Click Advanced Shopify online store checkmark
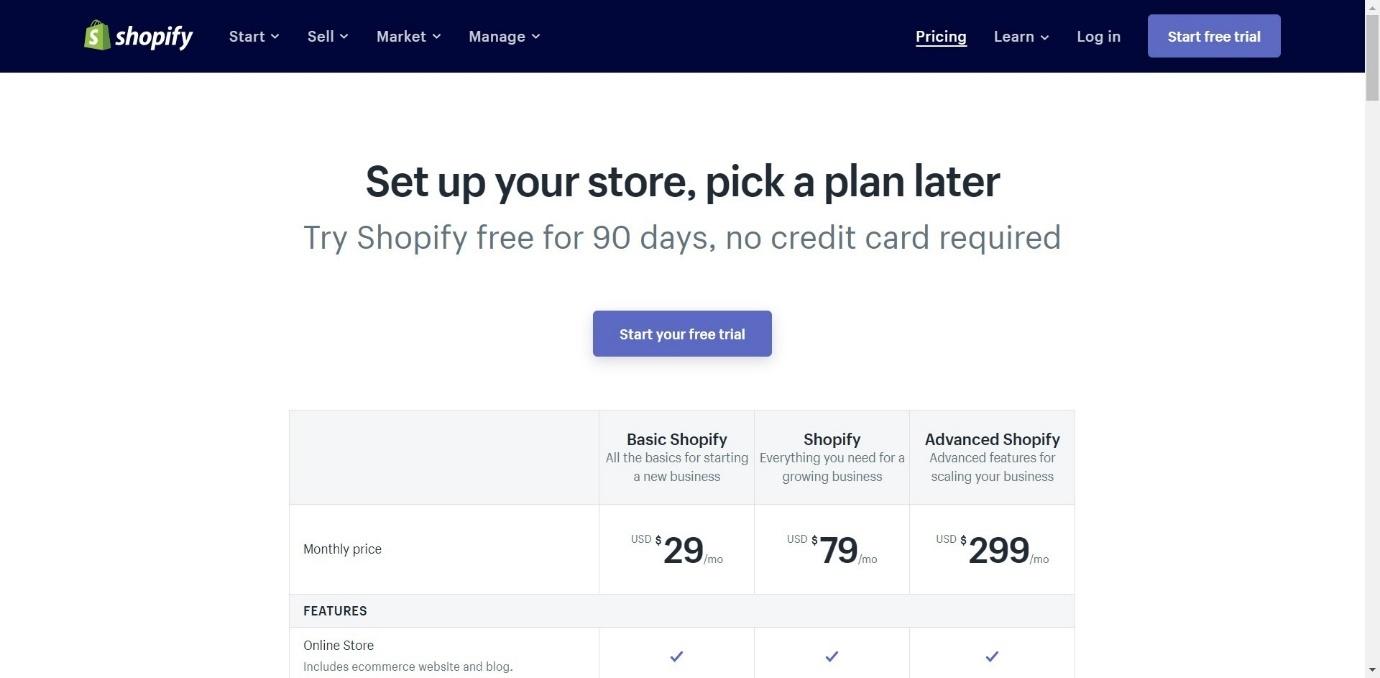Viewport: 1380px width, 678px height. pos(992,656)
